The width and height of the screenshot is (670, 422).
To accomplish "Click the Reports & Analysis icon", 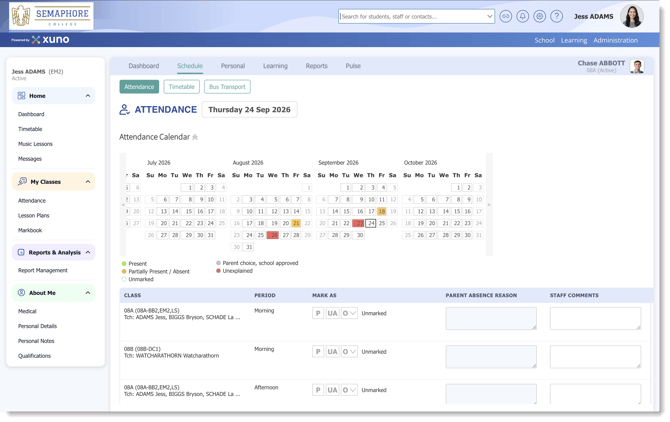I will point(21,252).
